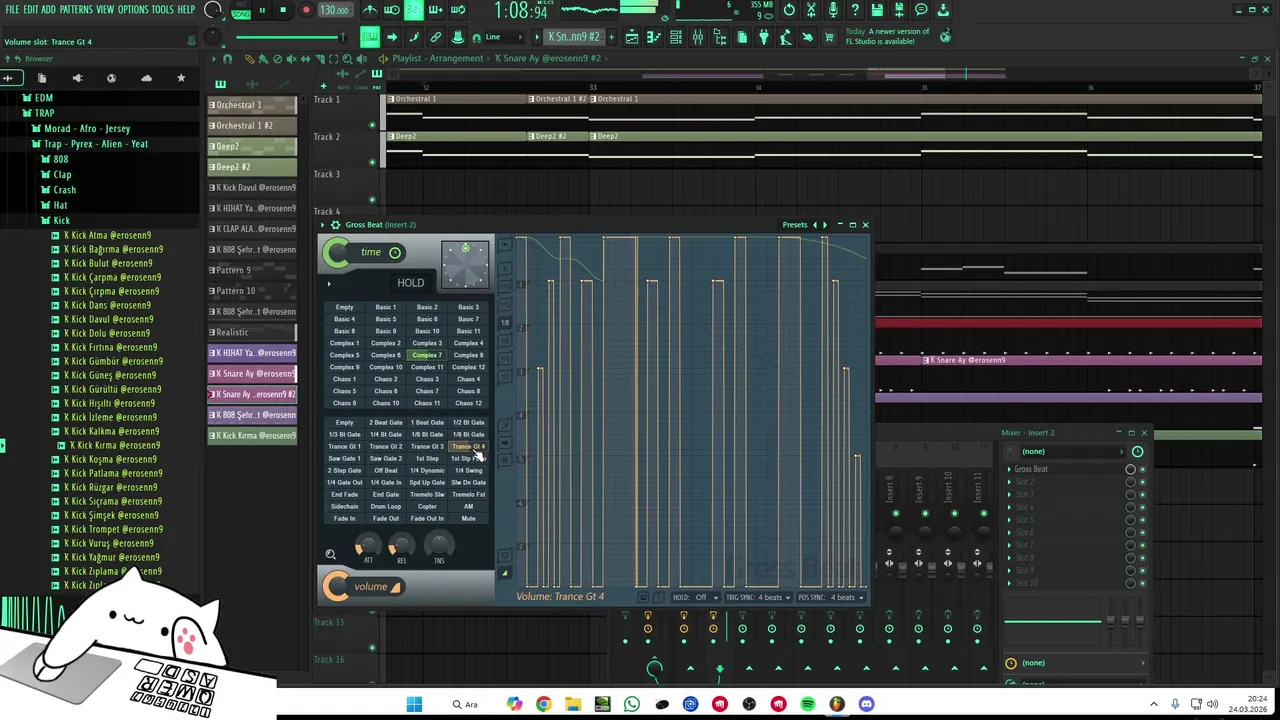The image size is (1280, 720).
Task: Open the EDIT menu
Action: (x=30, y=10)
